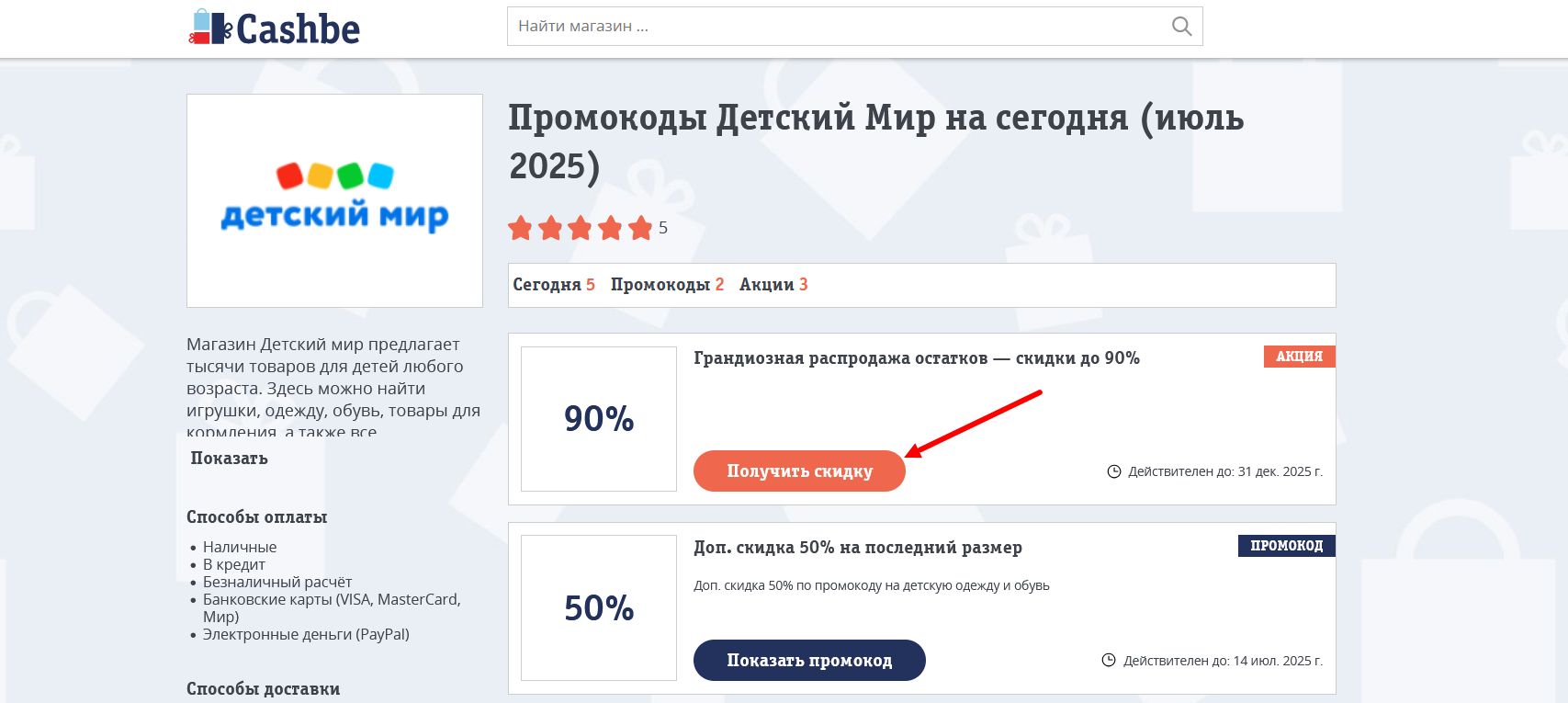Open 'Доп. скидка 50% на последний размер' title

858,548
